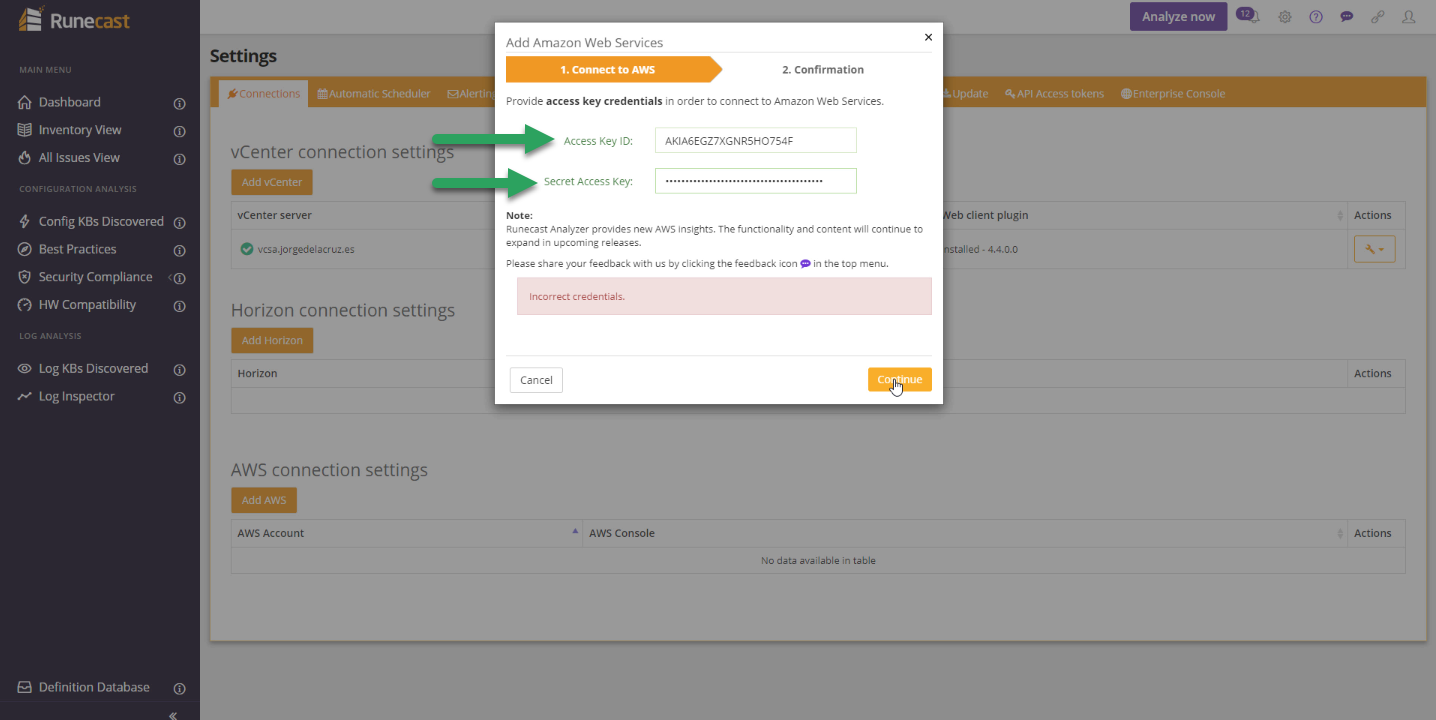
Task: Click the All Issues View flame icon
Action: [x=25, y=158]
